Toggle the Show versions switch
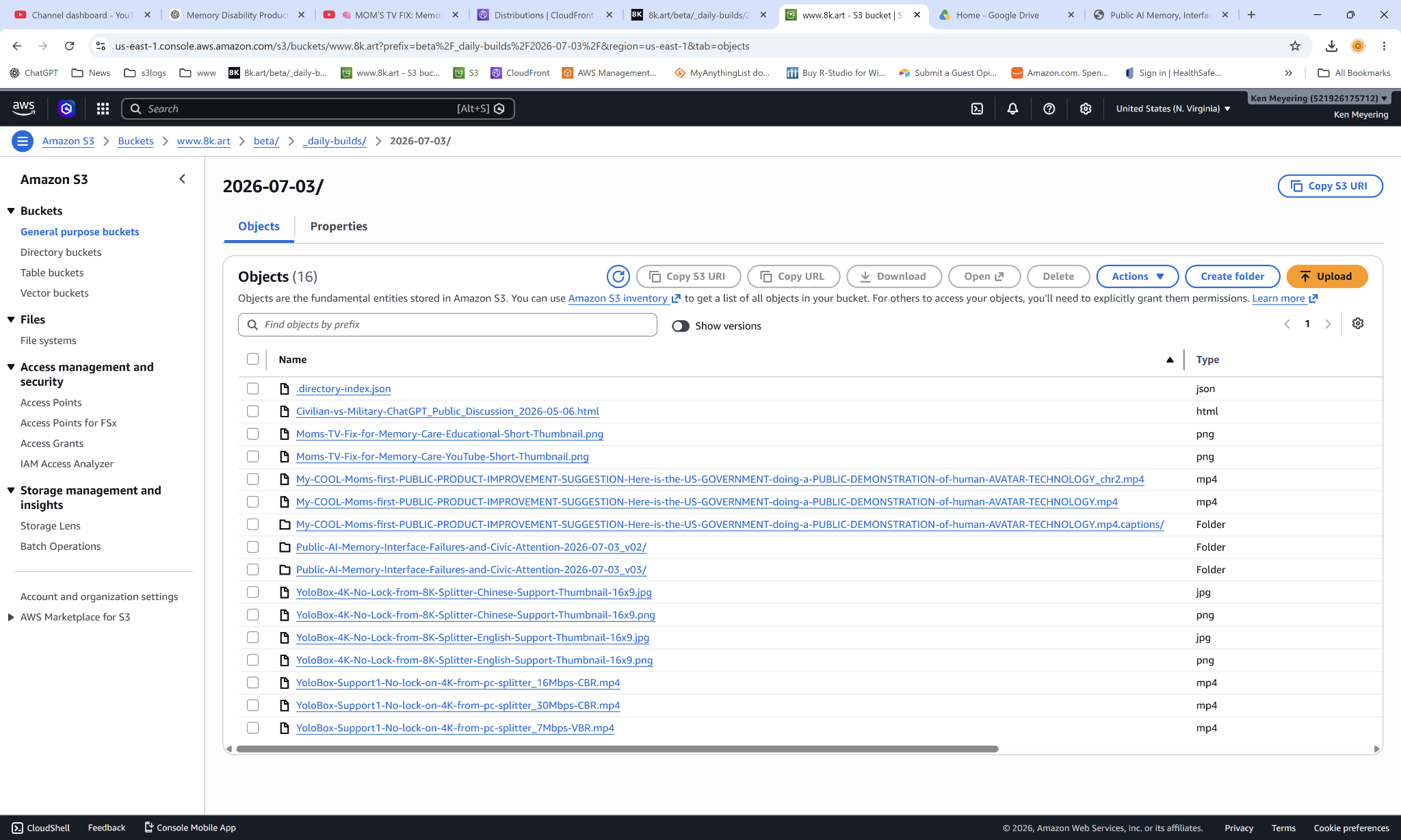The image size is (1401, 840). tap(680, 326)
